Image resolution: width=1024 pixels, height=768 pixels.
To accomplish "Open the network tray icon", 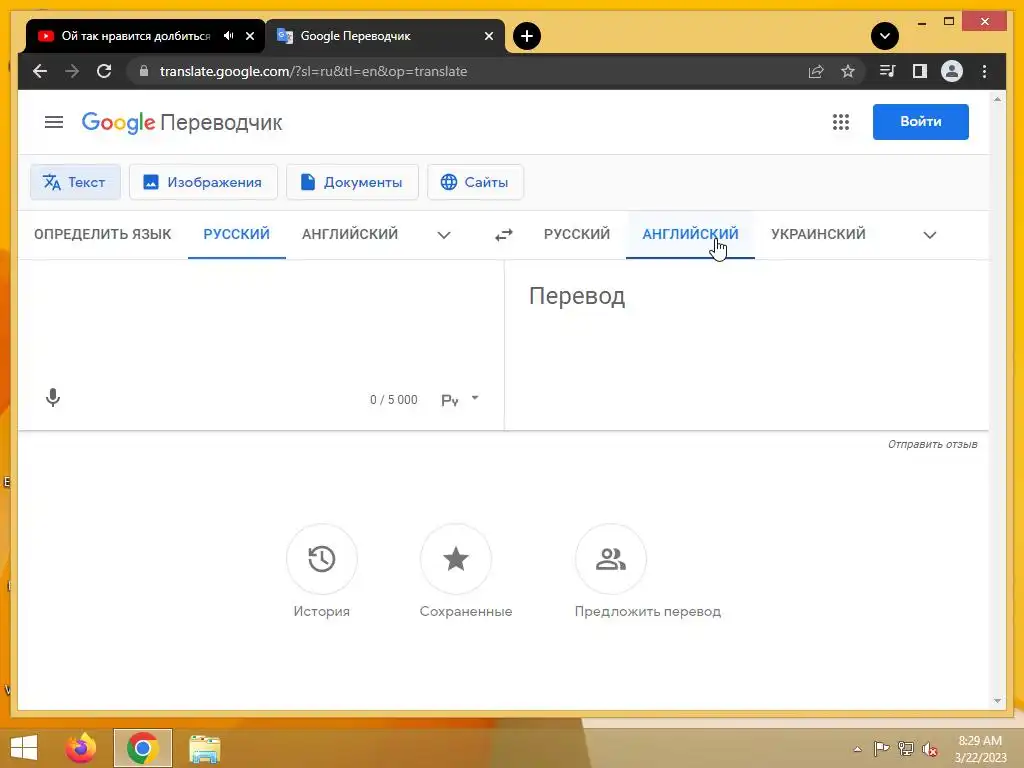I will [x=906, y=749].
